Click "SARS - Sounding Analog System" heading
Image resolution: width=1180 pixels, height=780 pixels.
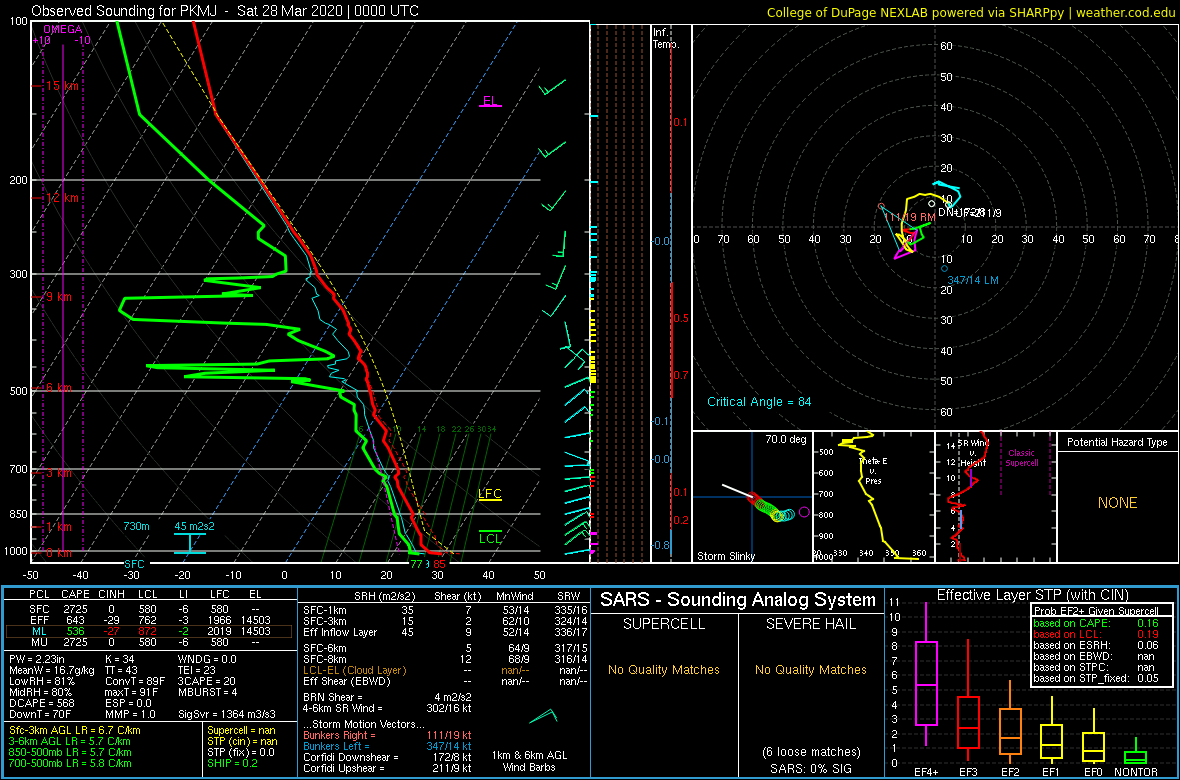click(738, 601)
